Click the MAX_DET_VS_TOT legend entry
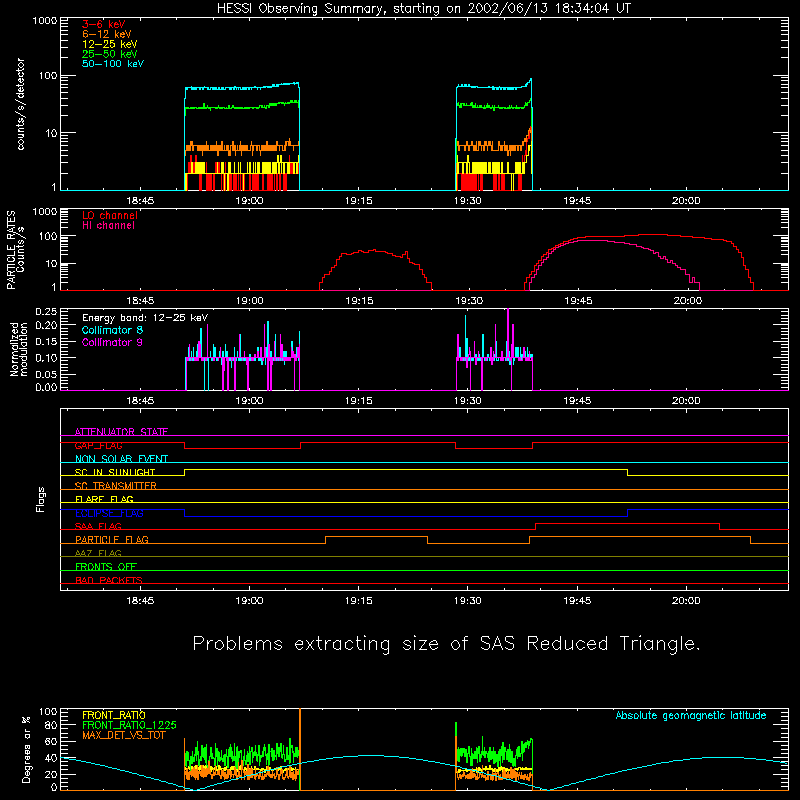This screenshot has height=800, width=800. click(x=123, y=735)
